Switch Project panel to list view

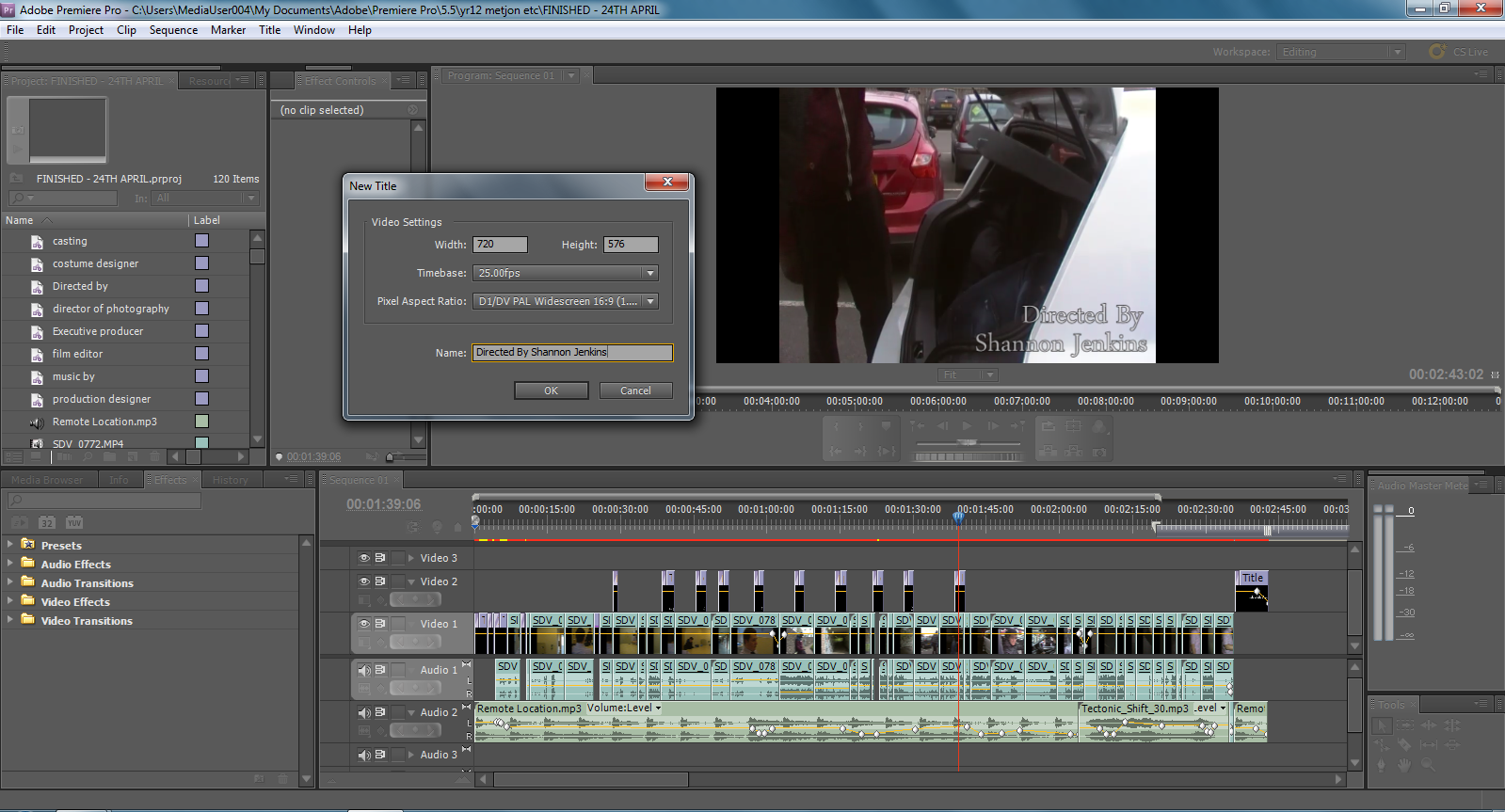point(14,456)
